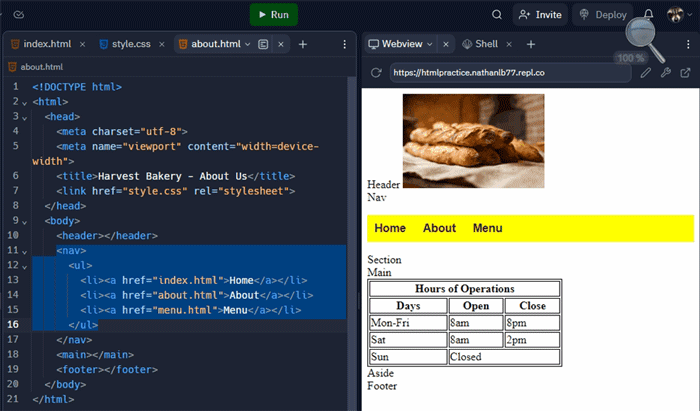Collapse the ul tag fold arrow on line 12
Screen dimensions: 700x411
tap(25, 266)
